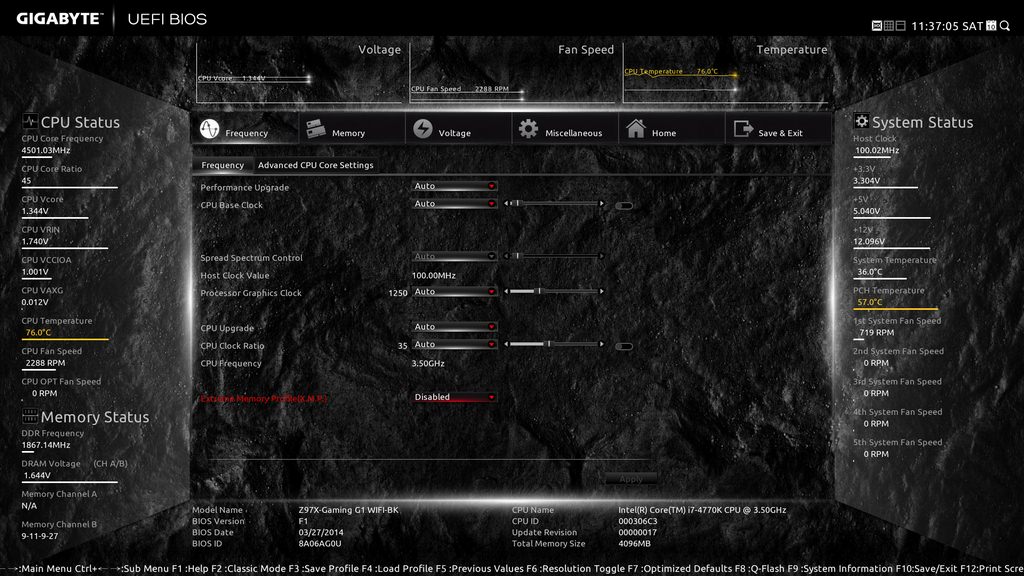Click the PCH Temperature 57.0°C reading
Image resolution: width=1024 pixels, height=576 pixels.
(869, 302)
